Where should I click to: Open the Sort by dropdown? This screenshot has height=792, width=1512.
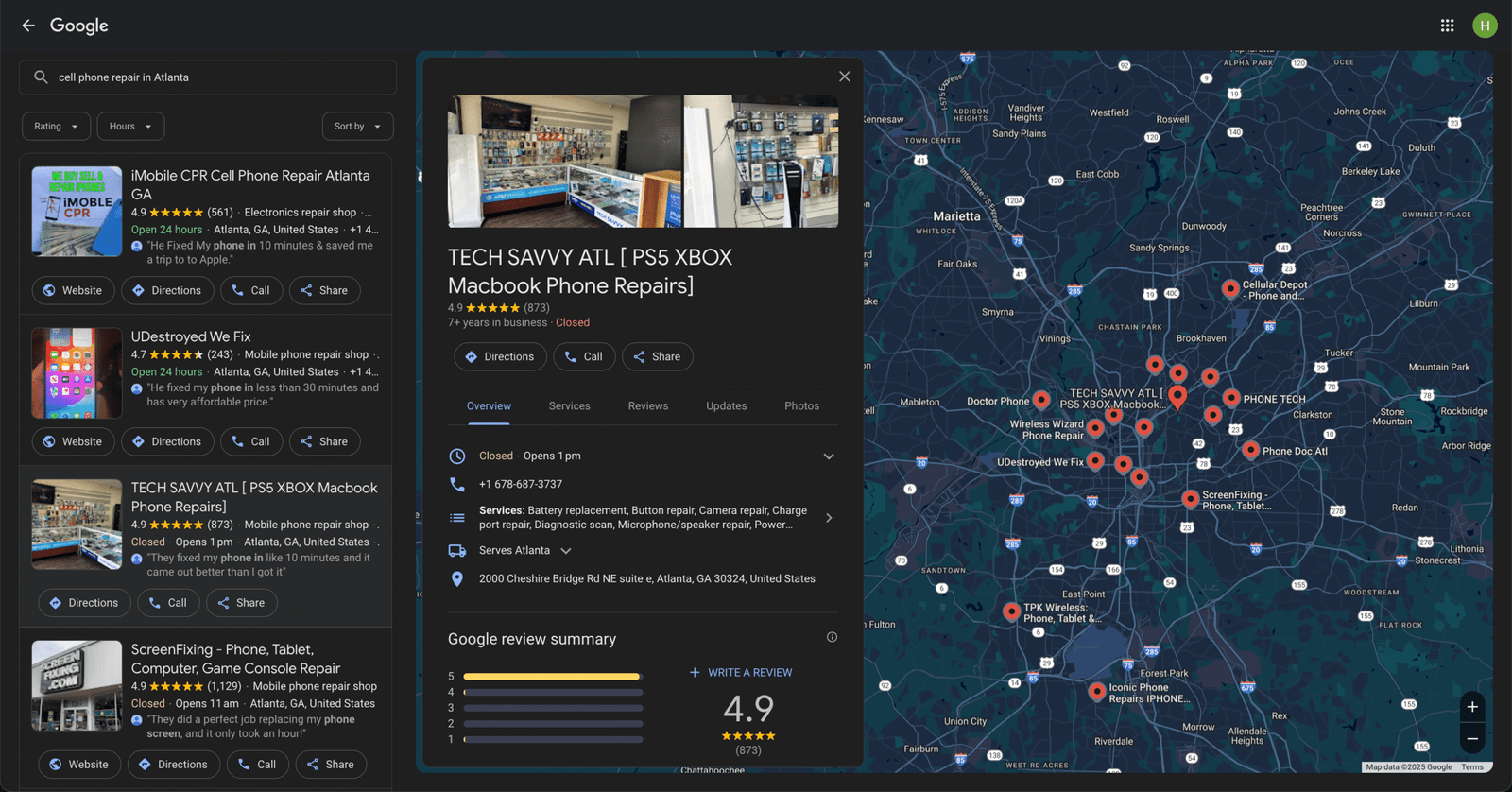(357, 127)
